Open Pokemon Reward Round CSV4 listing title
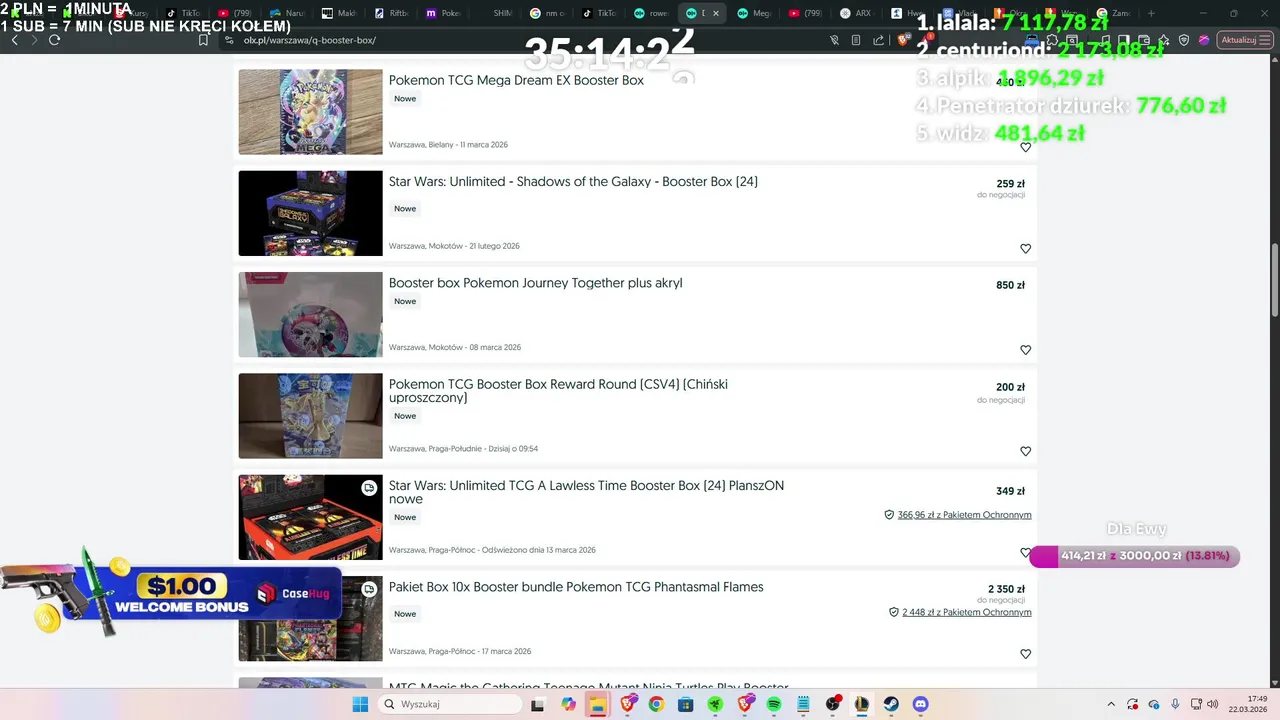 click(x=558, y=391)
